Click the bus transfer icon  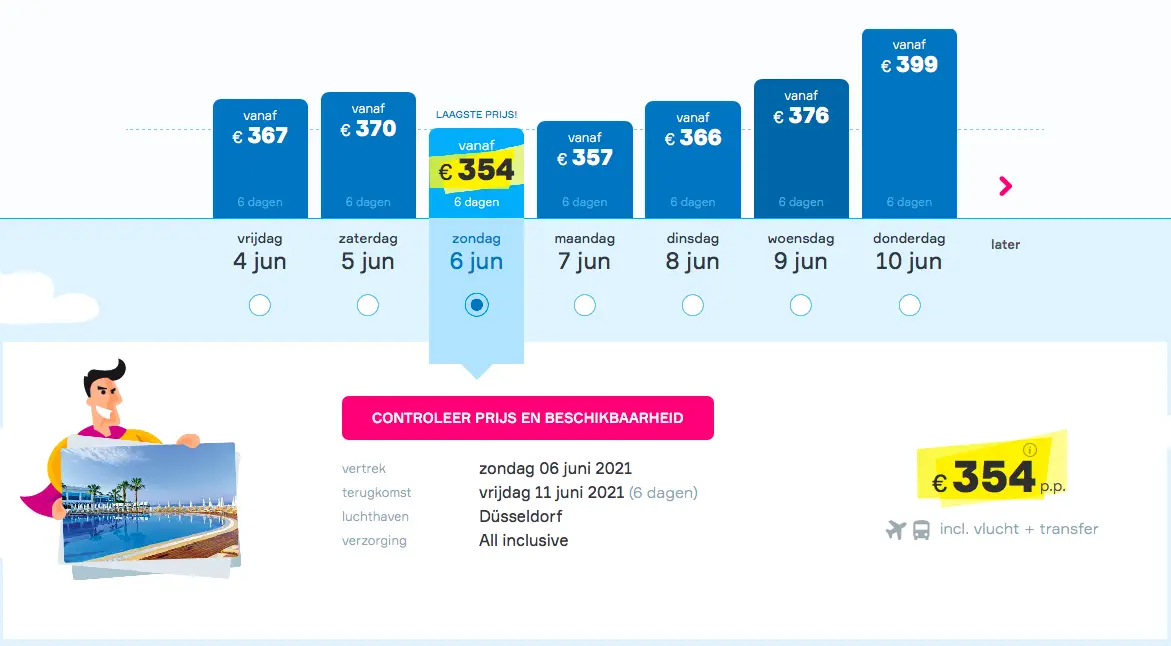pyautogui.click(x=922, y=529)
